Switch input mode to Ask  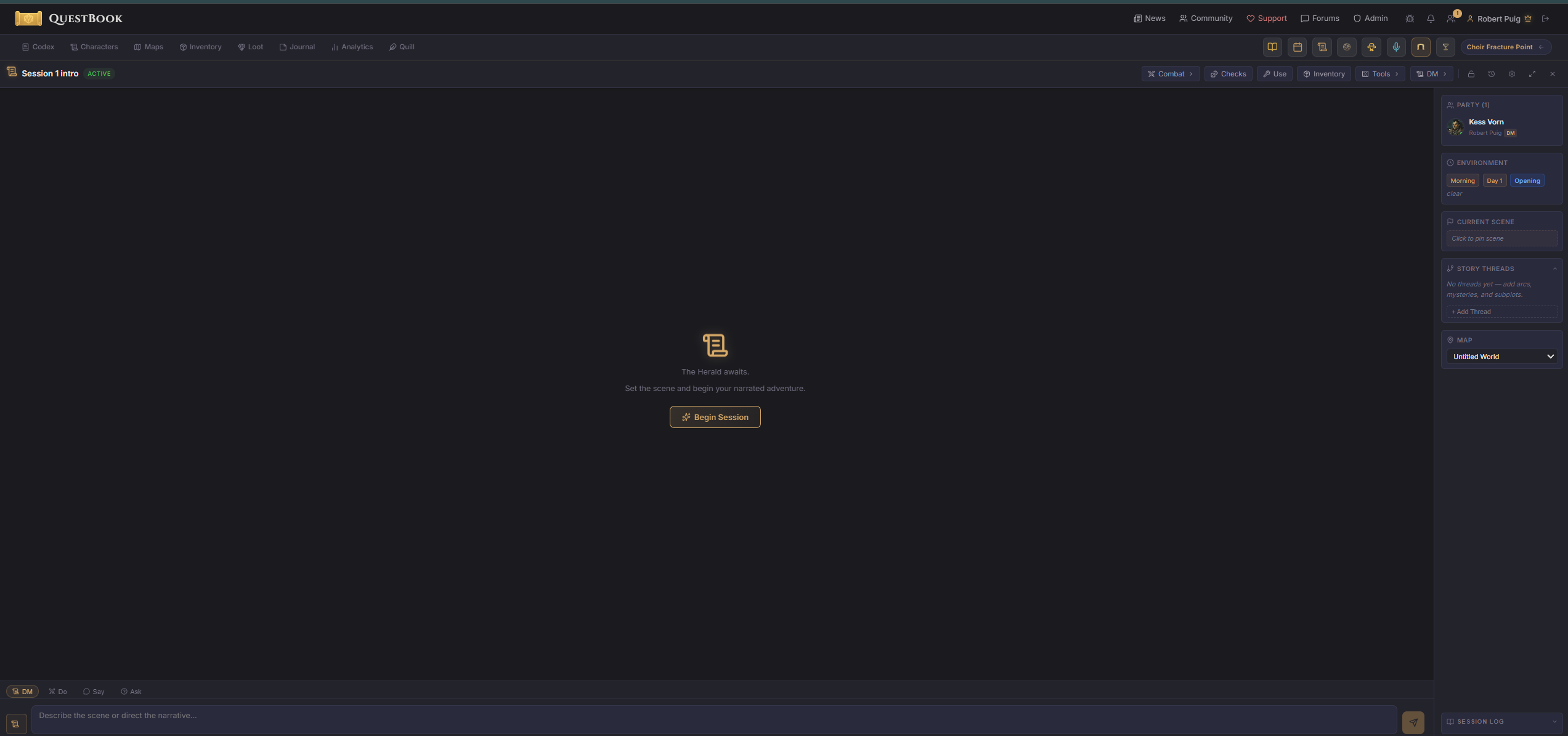click(x=131, y=692)
